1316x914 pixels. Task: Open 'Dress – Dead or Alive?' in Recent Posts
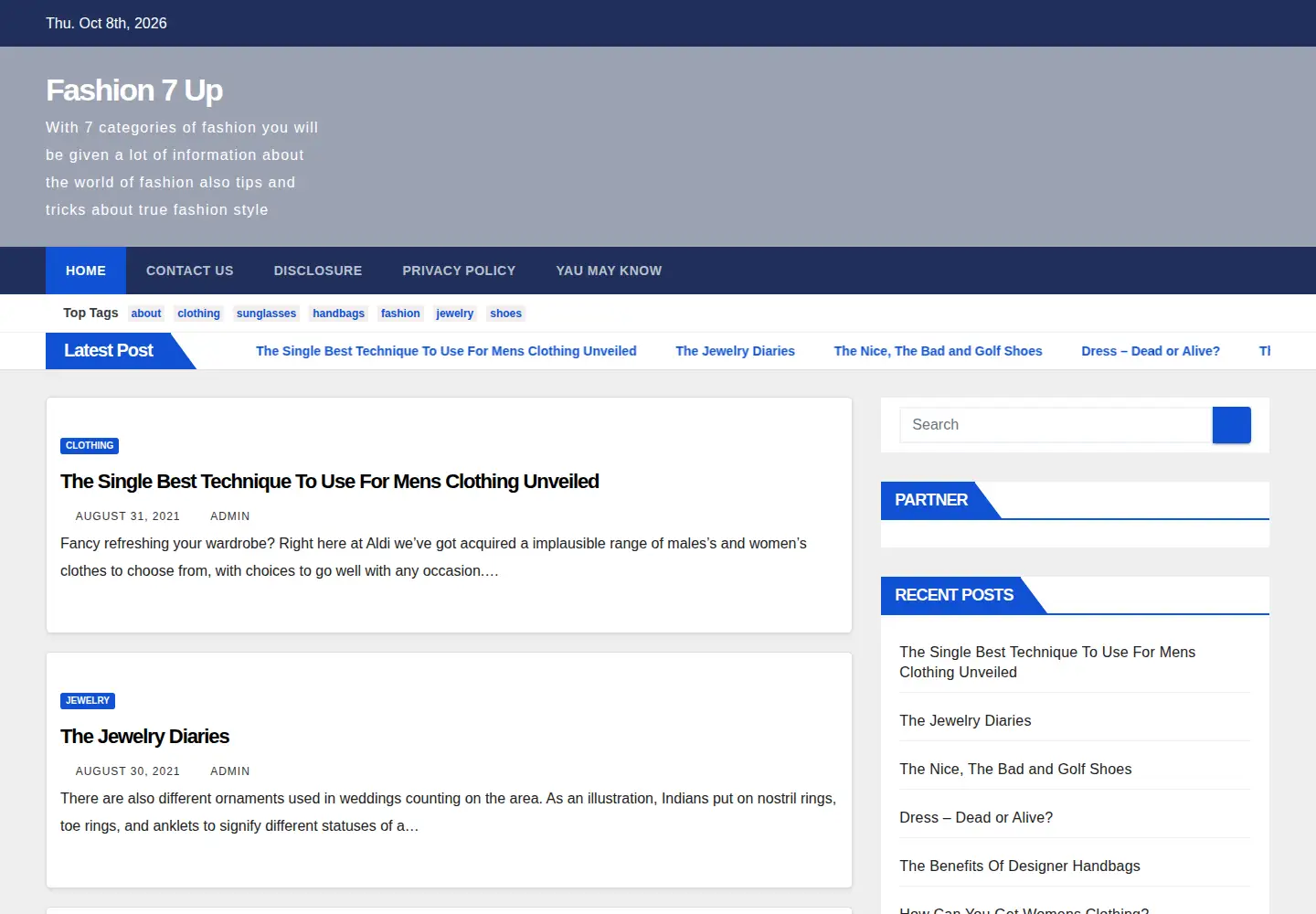pyautogui.click(x=976, y=817)
